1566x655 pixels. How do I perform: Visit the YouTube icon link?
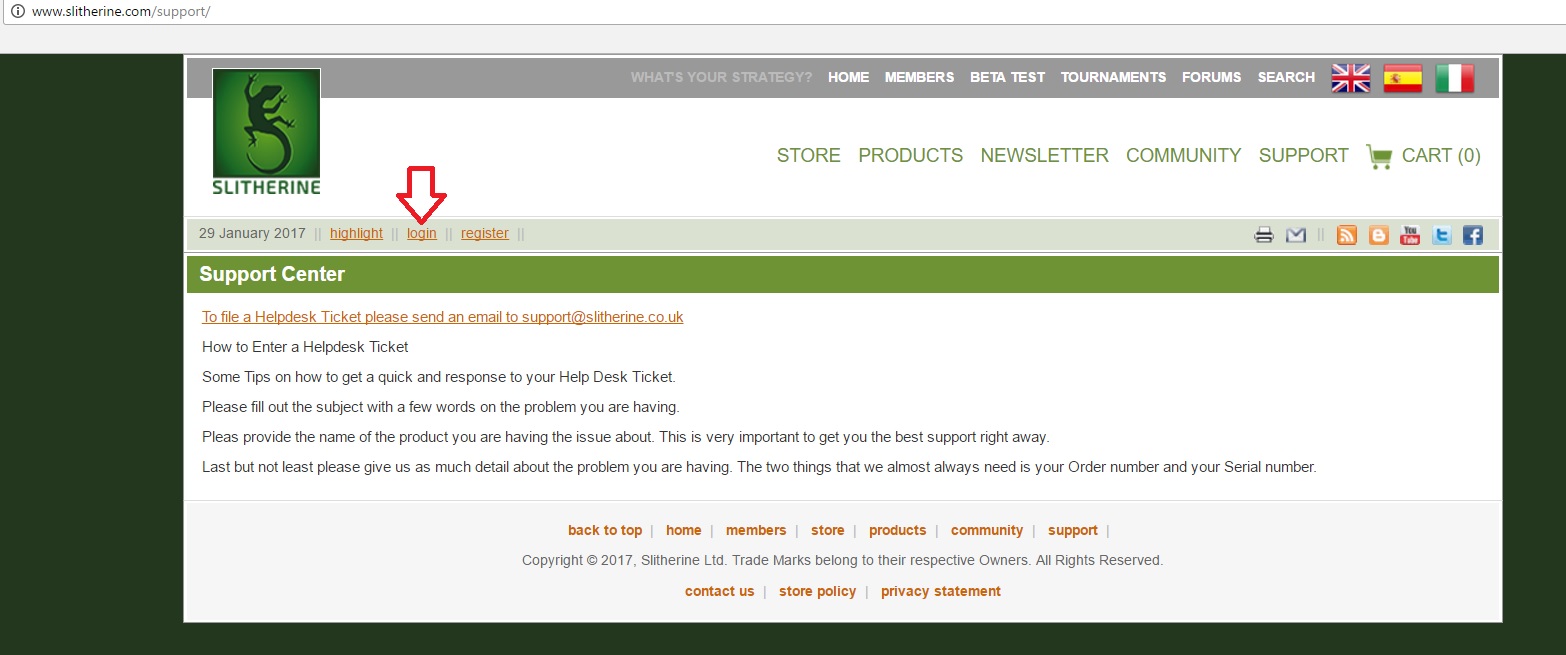click(x=1410, y=235)
